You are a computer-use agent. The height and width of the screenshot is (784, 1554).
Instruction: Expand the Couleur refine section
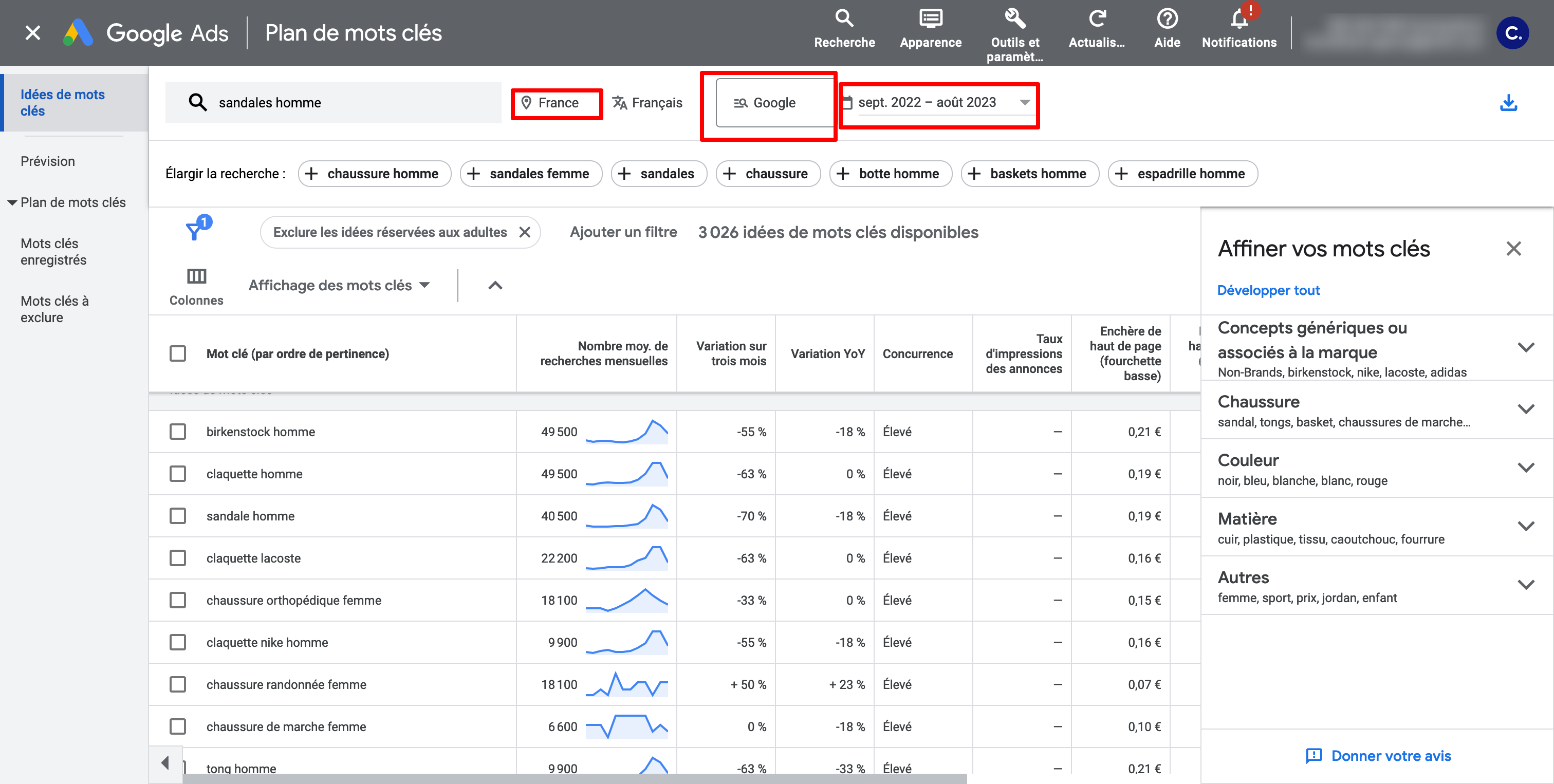click(1525, 468)
